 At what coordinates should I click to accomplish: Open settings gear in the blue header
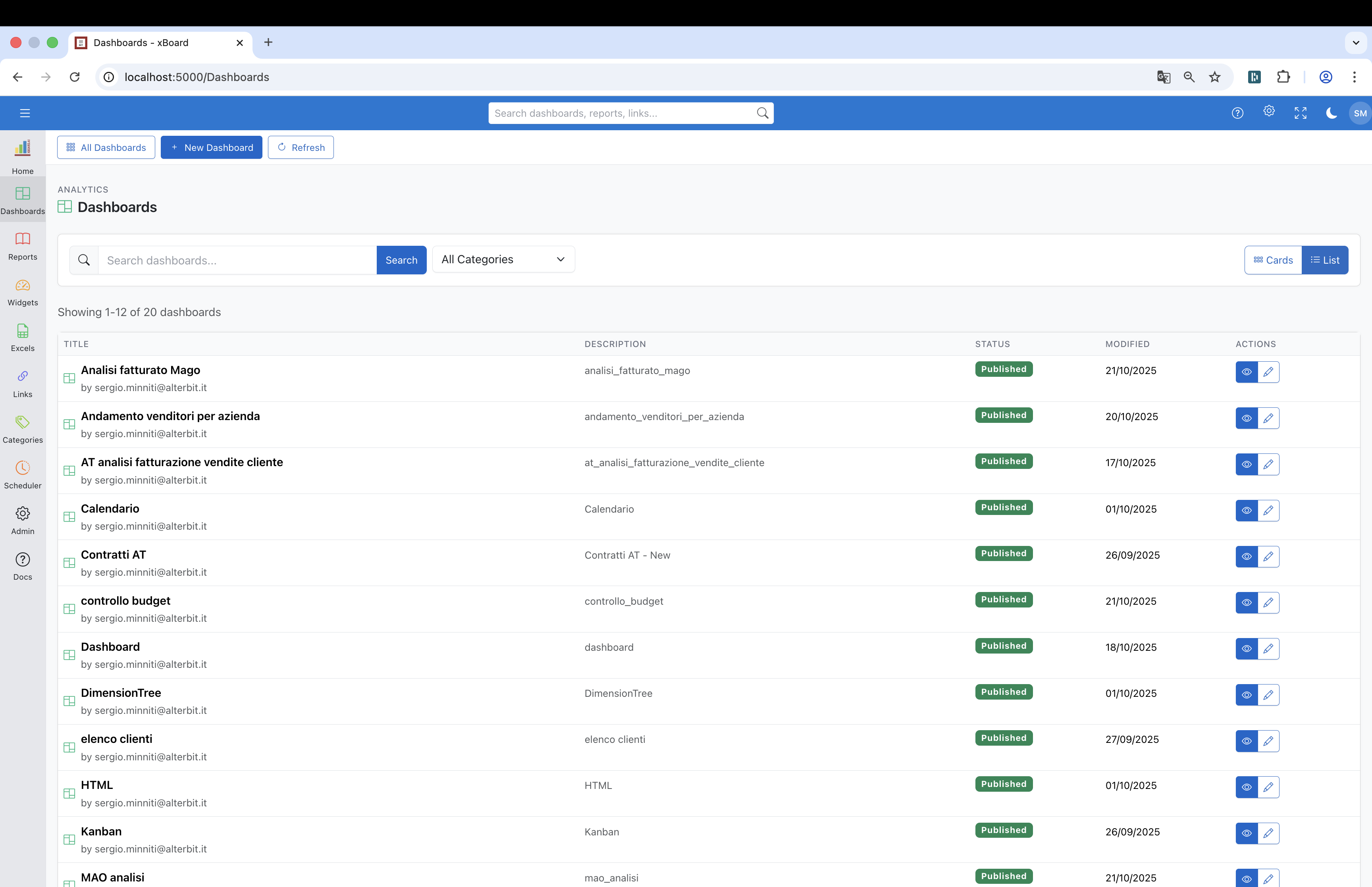tap(1269, 111)
